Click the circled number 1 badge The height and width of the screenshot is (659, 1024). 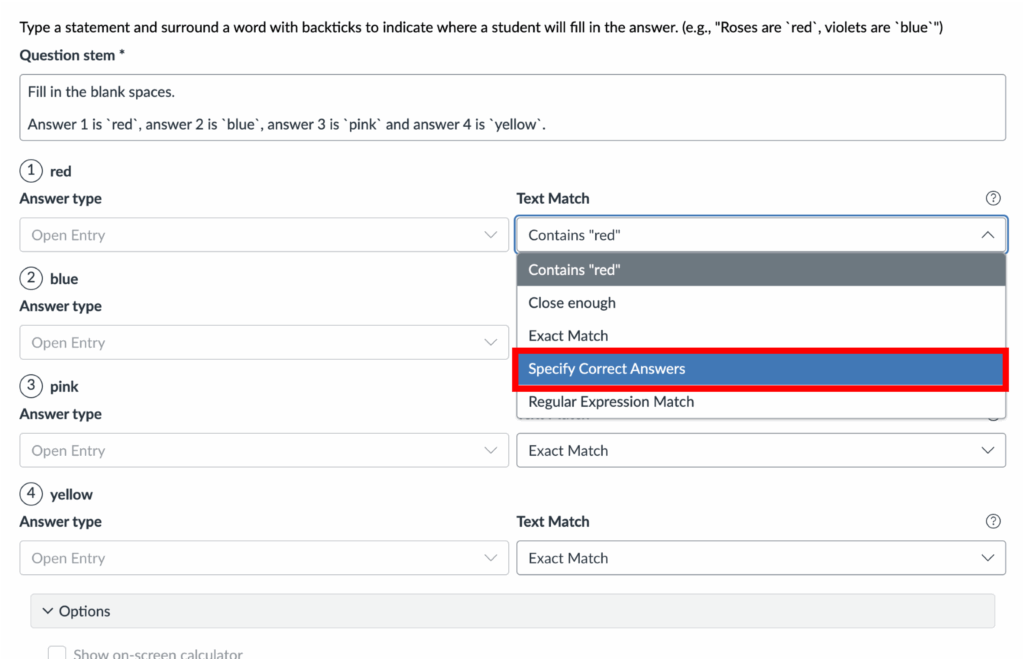31,171
